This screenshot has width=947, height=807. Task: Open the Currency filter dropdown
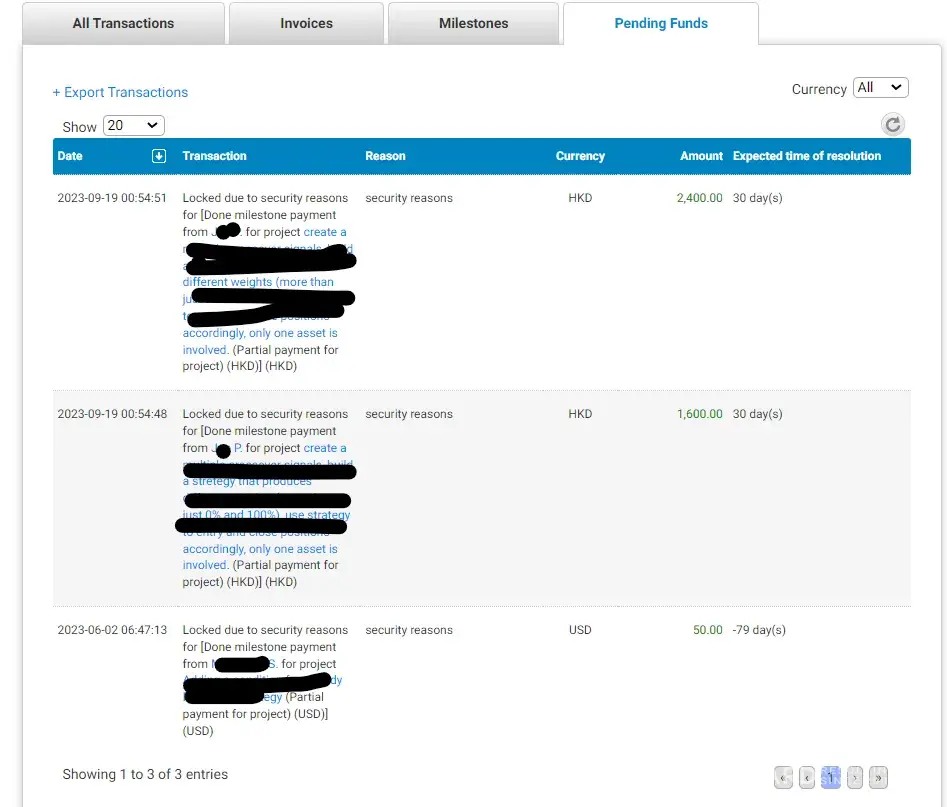(x=880, y=88)
